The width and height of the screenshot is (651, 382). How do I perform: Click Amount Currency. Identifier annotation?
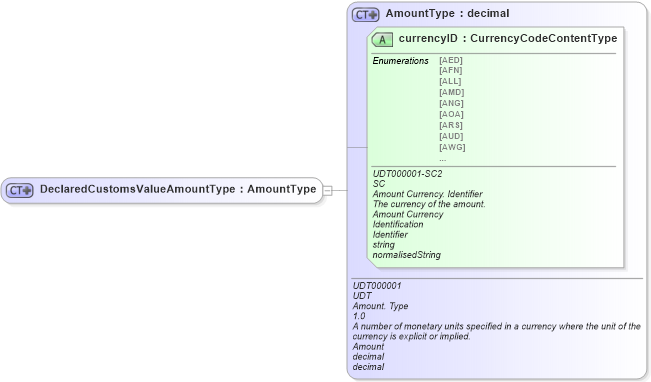click(427, 194)
